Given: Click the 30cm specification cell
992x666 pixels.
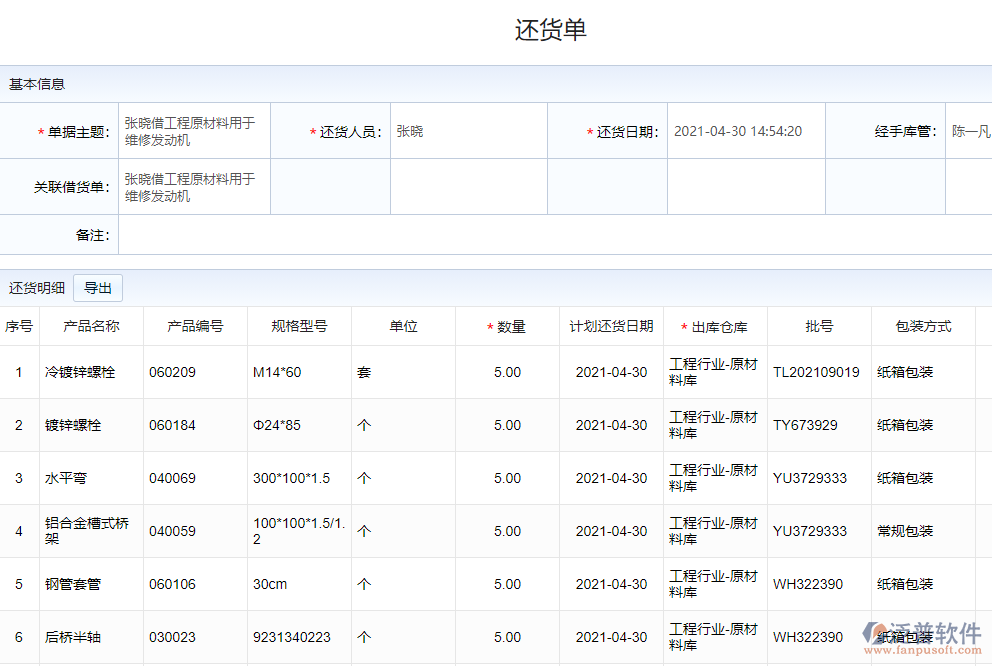Looking at the screenshot, I should tap(270, 584).
